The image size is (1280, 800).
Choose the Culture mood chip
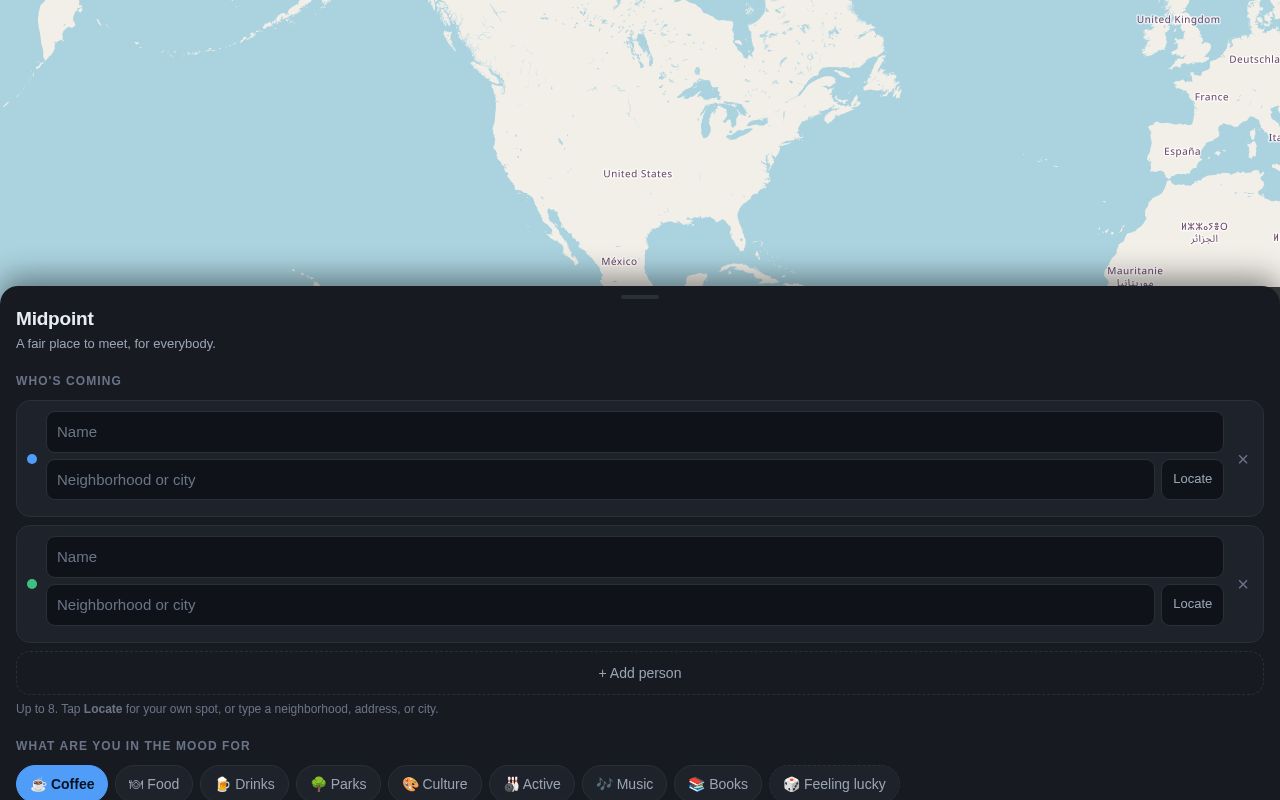435,784
